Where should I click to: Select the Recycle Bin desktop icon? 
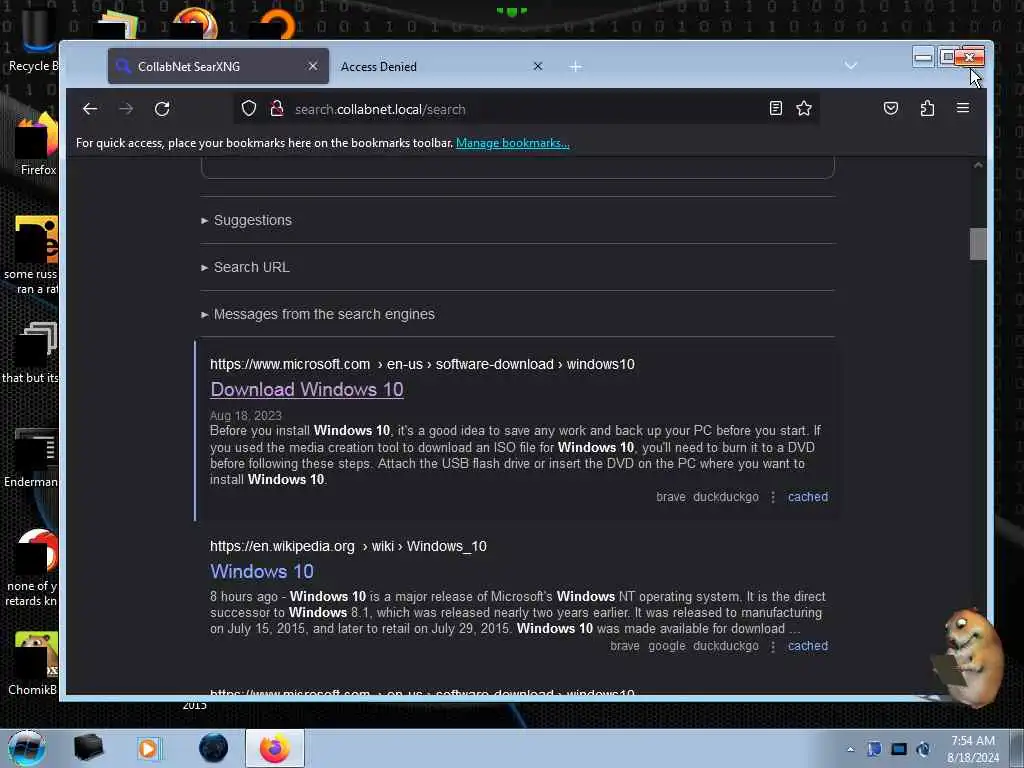coord(33,39)
